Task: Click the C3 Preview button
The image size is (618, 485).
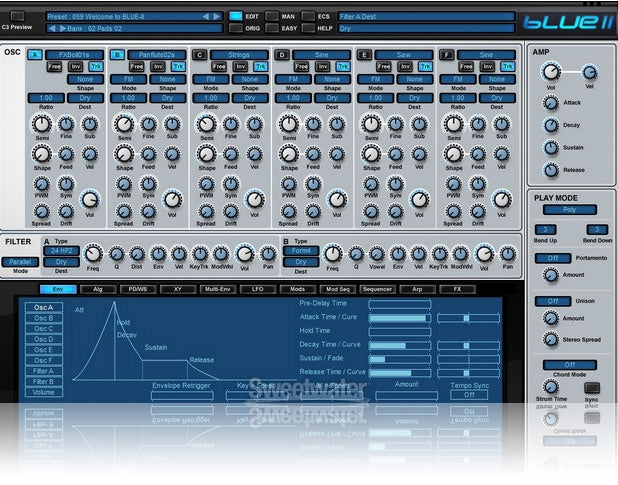Action: pos(17,16)
